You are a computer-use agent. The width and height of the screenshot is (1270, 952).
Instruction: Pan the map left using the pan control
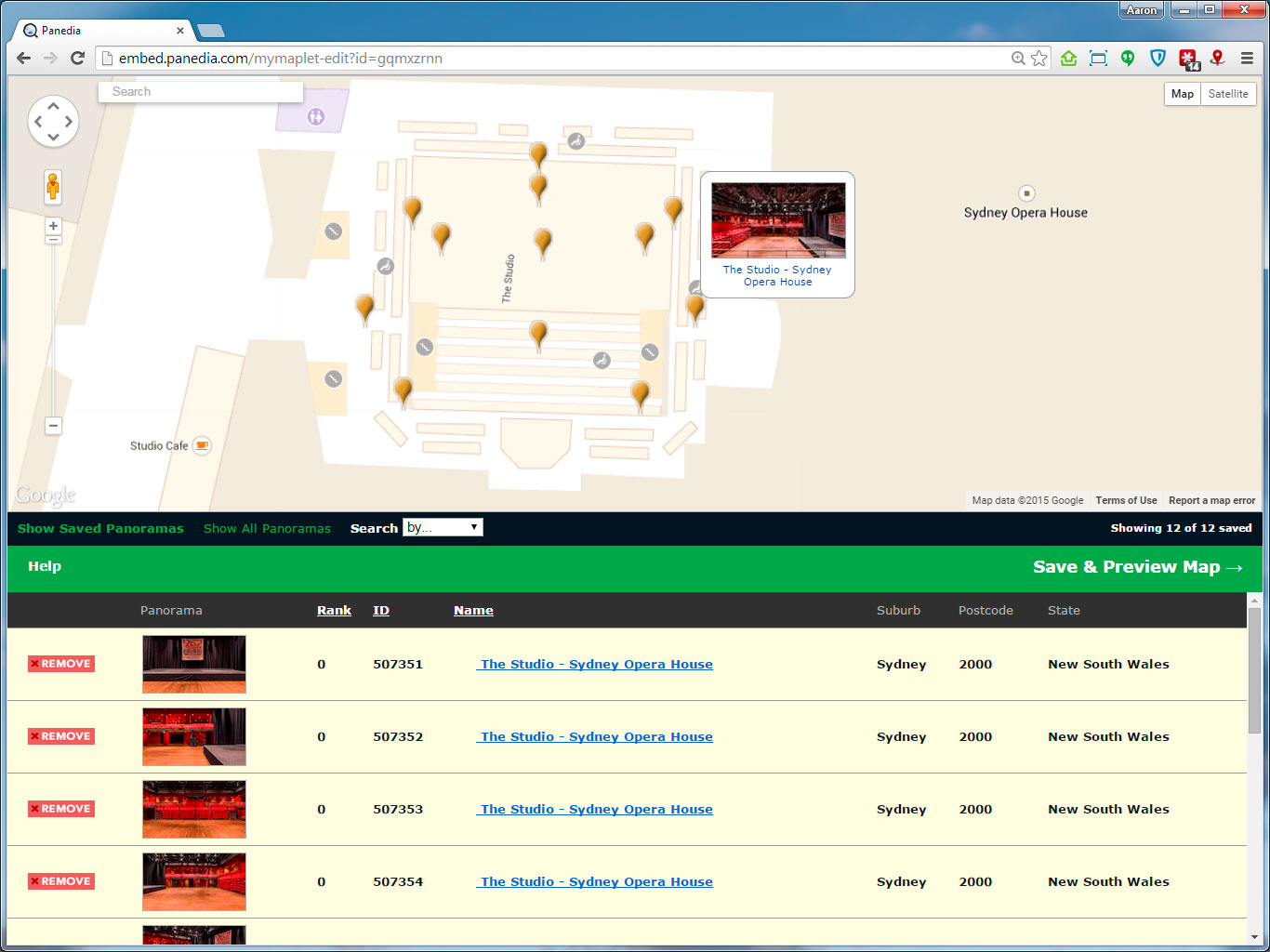click(38, 122)
